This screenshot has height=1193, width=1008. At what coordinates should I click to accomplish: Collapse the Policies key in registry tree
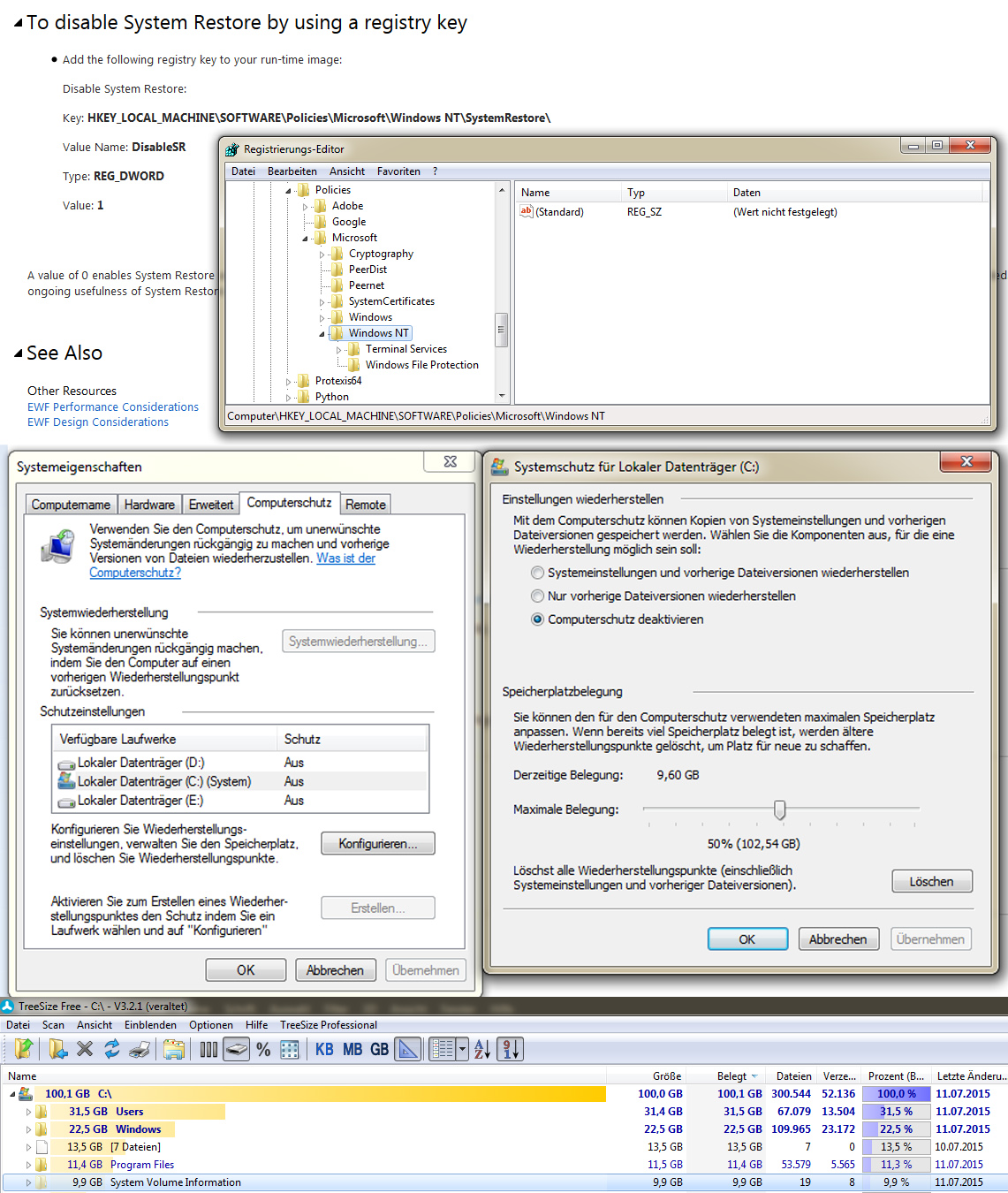point(288,191)
